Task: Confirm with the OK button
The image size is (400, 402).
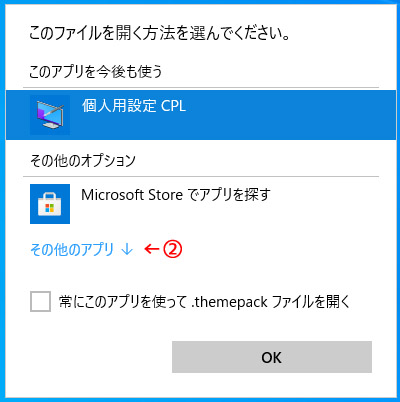Action: click(272, 357)
